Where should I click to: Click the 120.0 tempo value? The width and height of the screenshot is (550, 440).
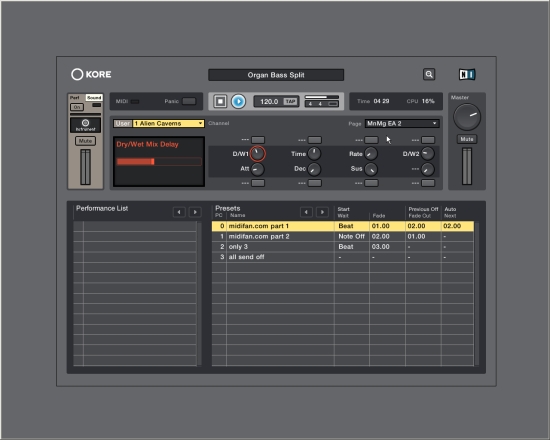[269, 101]
